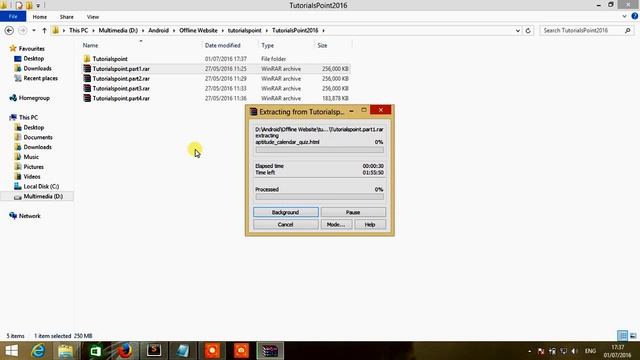This screenshot has height=360, width=640.
Task: Open Desktop under Favourites
Action: 33,58
